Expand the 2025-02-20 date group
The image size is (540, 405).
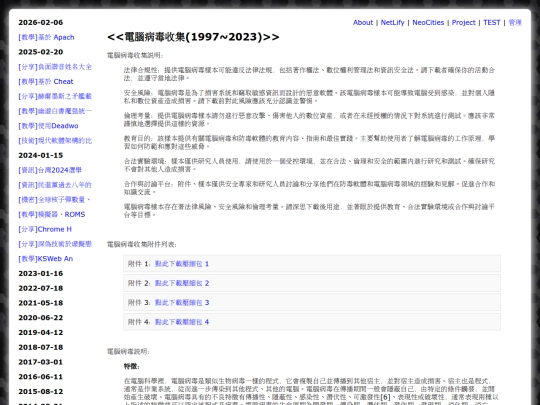pyautogui.click(x=41, y=52)
